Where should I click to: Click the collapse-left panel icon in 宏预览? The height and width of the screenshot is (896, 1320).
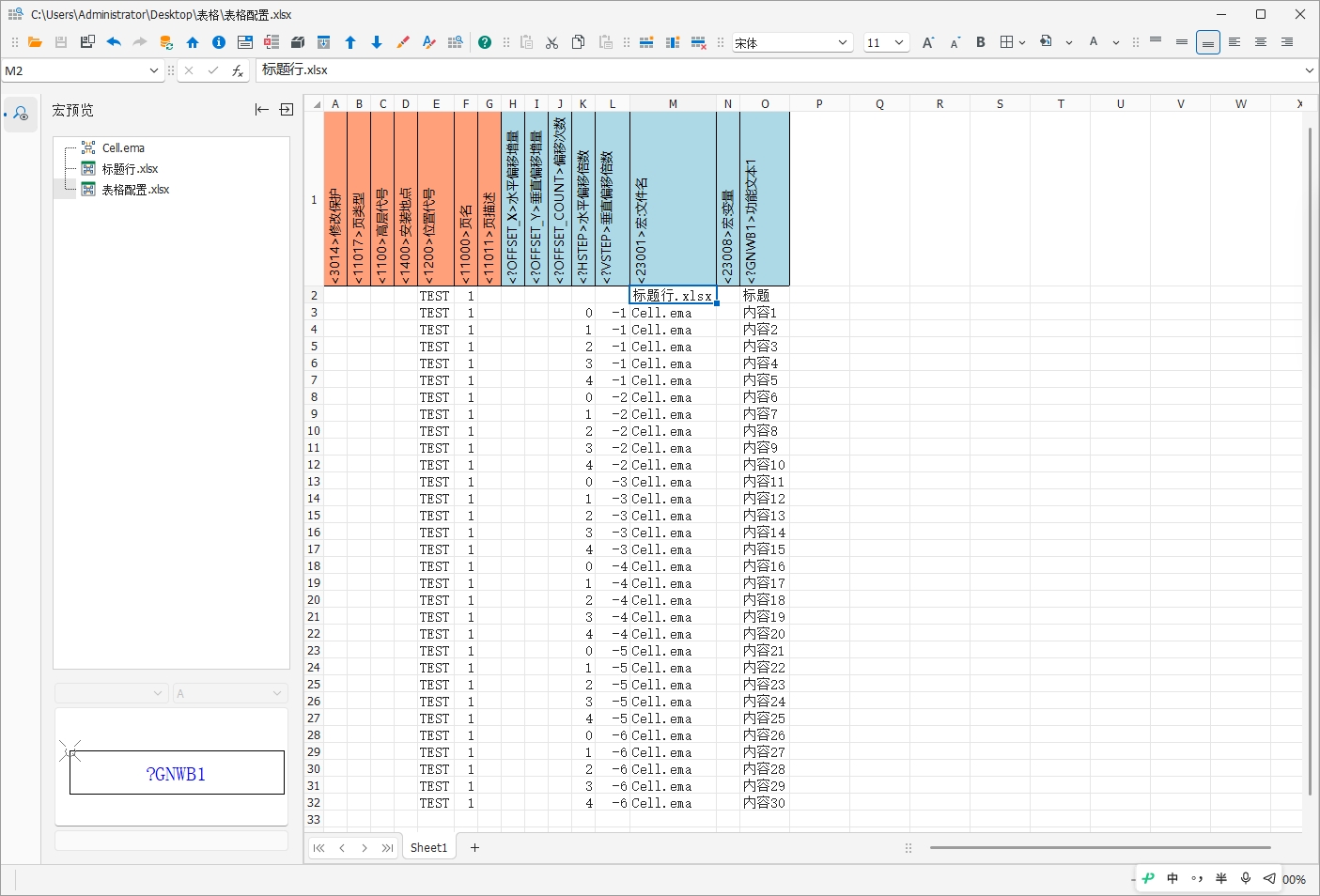(262, 110)
